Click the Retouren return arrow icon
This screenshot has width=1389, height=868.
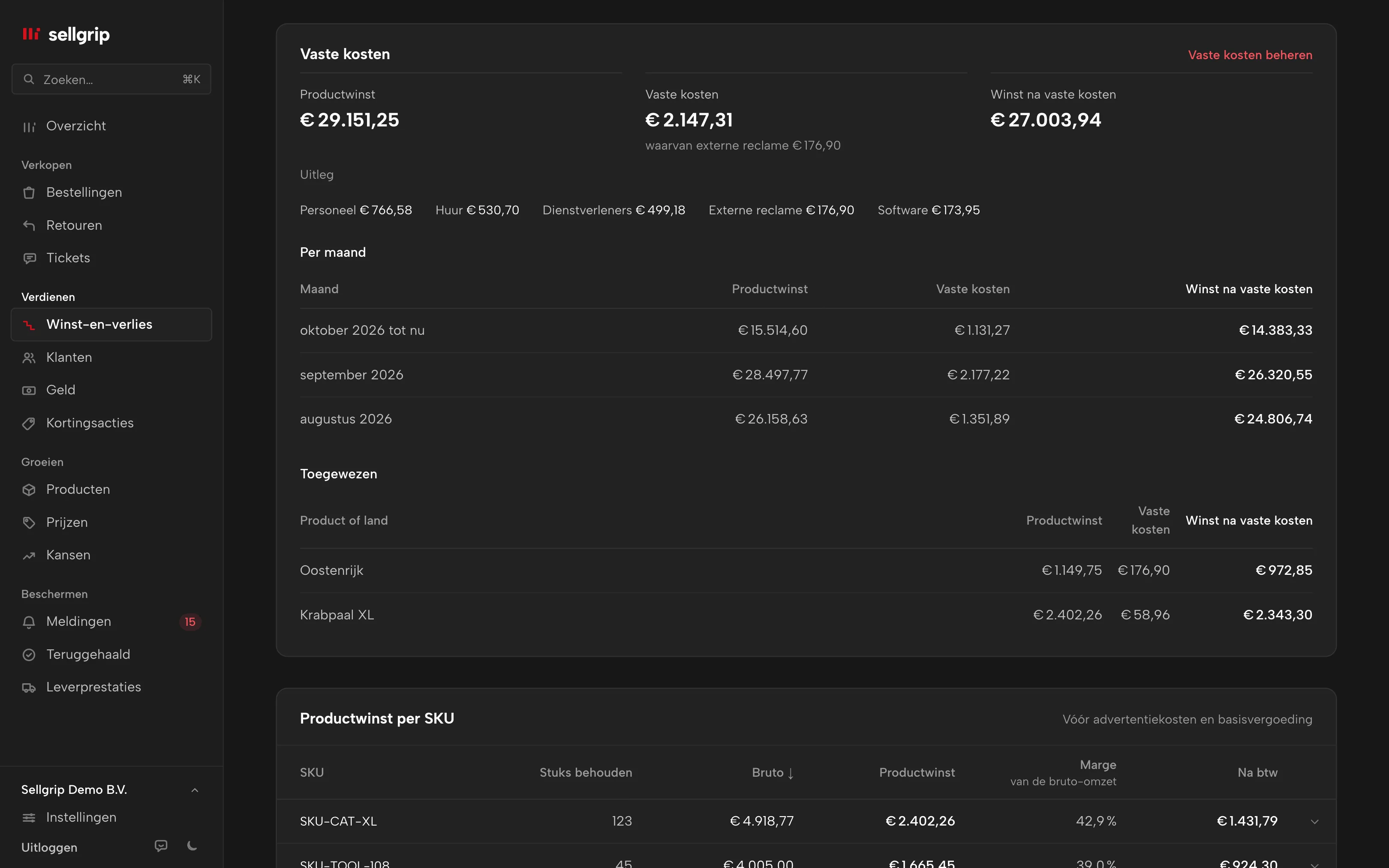29,225
